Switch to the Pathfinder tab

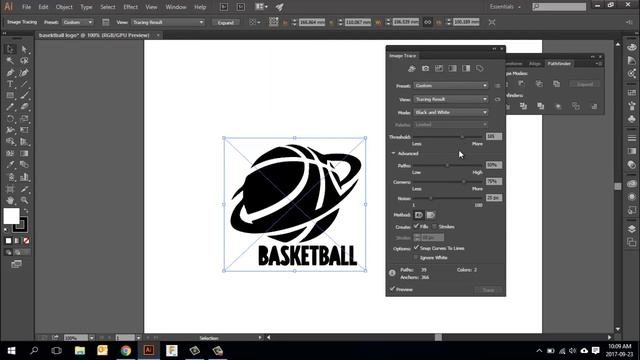click(x=559, y=64)
